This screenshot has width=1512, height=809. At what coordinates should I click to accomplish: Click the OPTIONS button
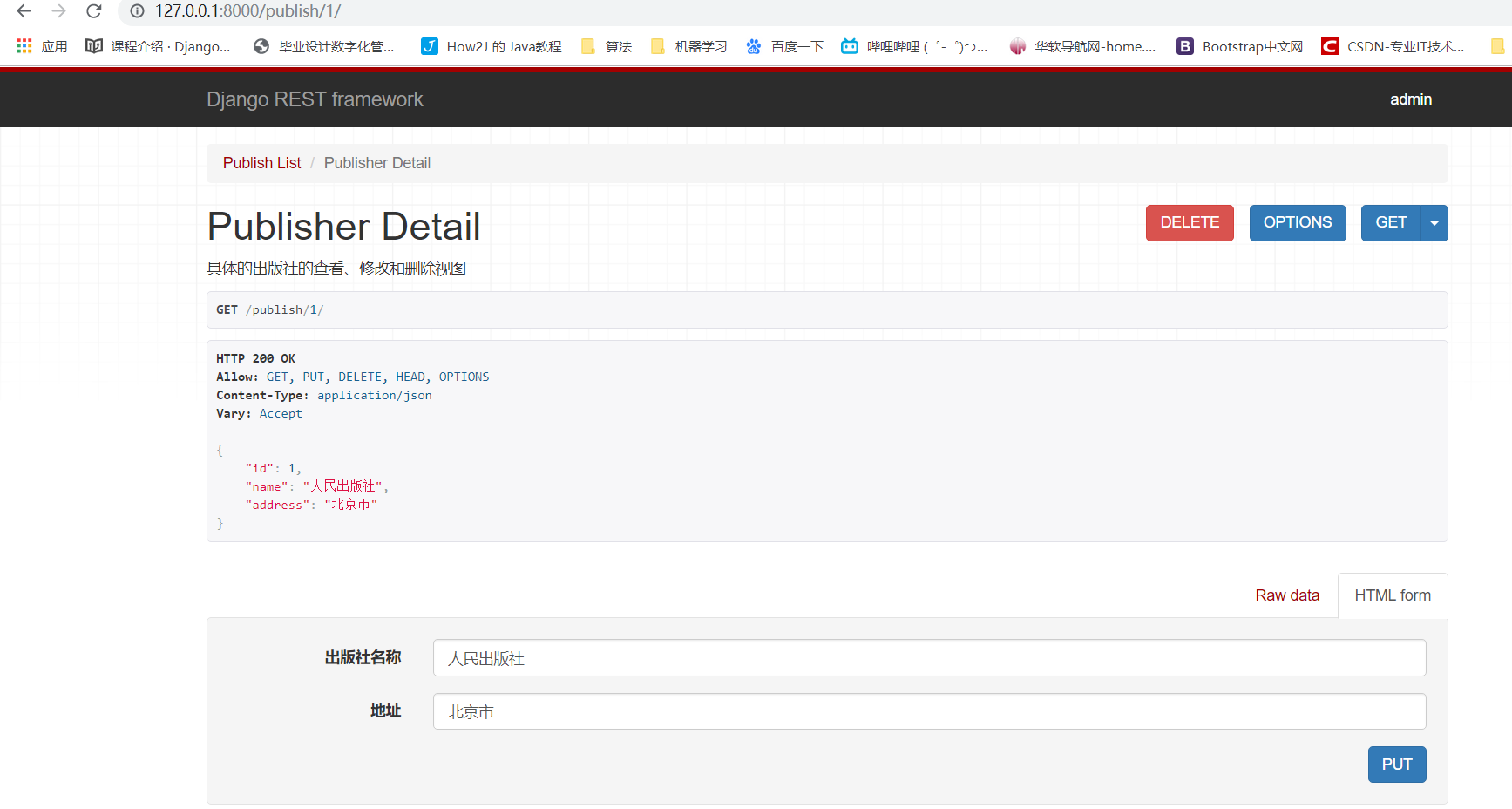[x=1298, y=223]
